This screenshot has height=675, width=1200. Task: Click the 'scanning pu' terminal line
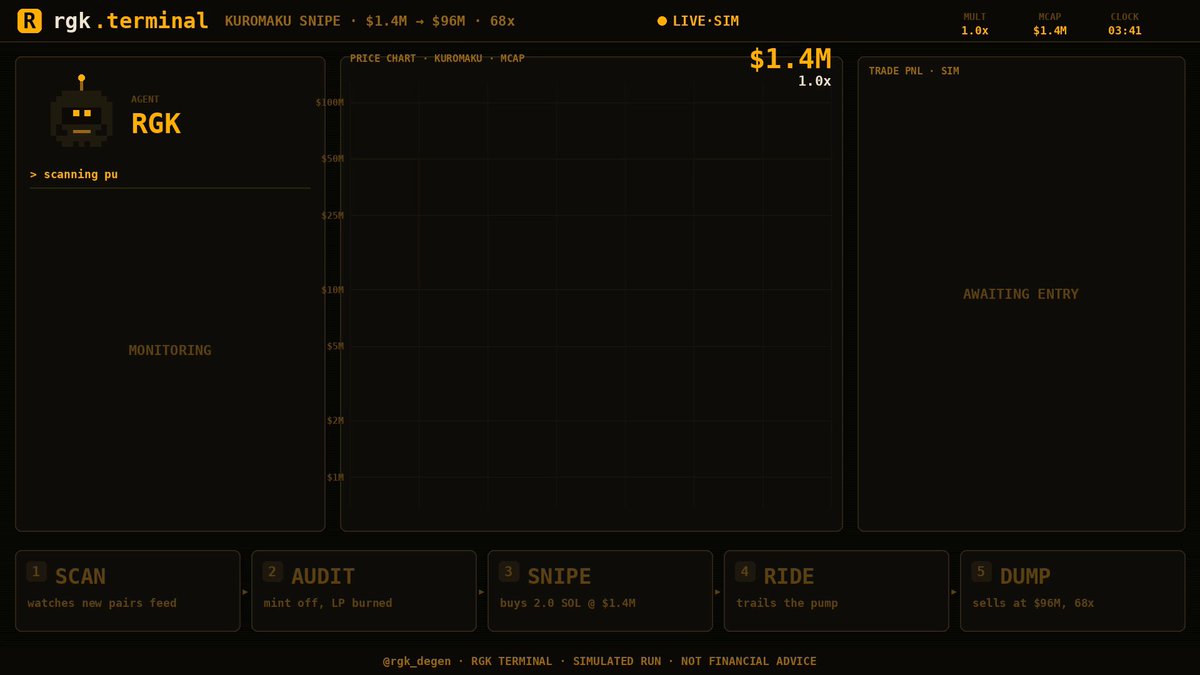coord(74,174)
